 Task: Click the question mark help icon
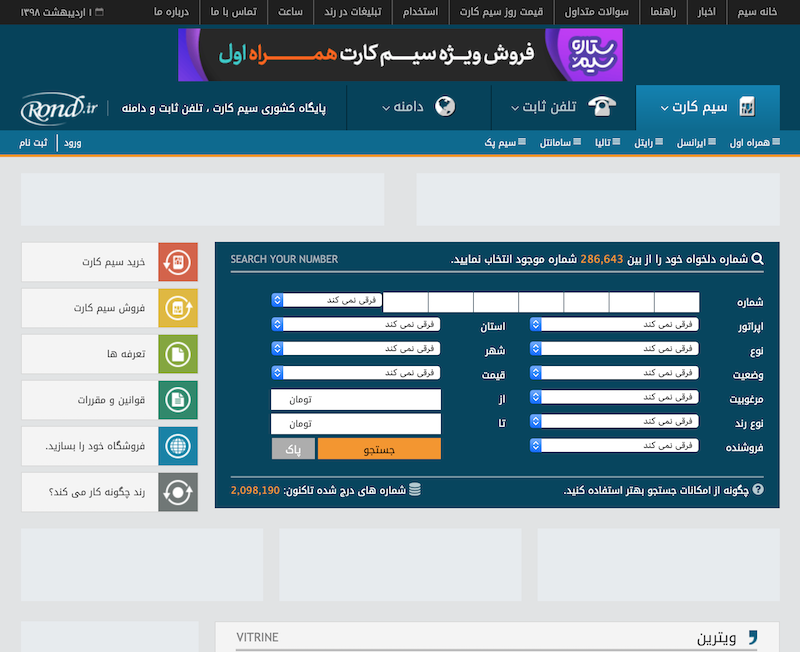tap(758, 490)
